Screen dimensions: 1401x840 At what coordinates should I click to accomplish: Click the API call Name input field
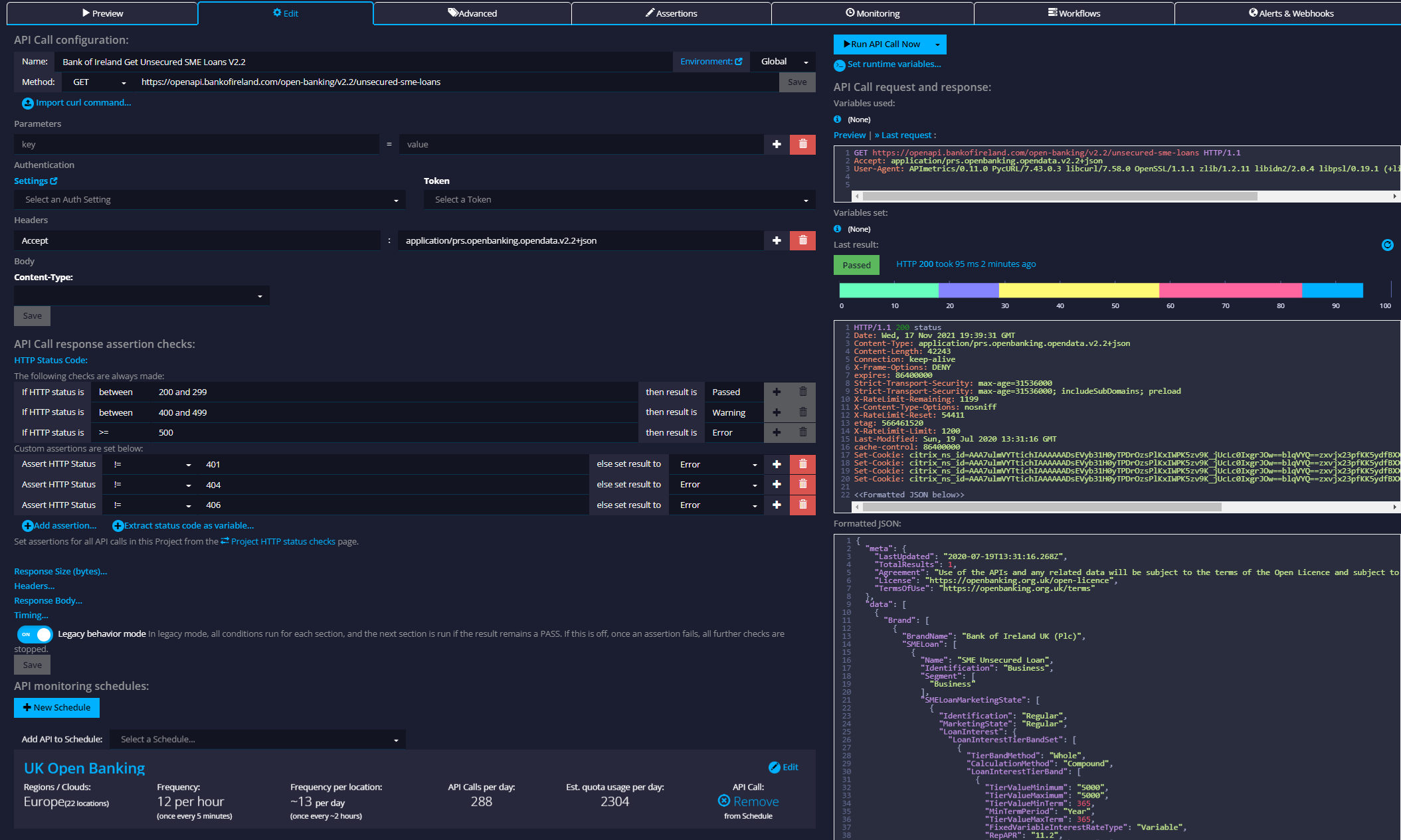click(363, 62)
